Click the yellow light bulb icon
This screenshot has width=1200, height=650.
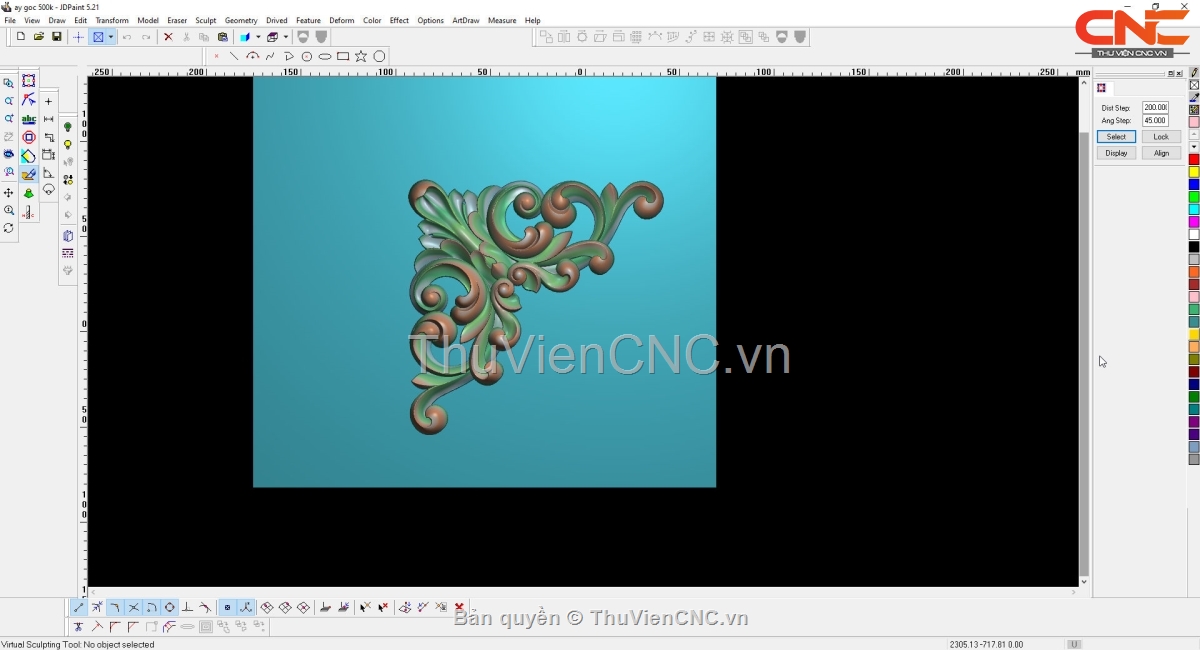click(68, 145)
